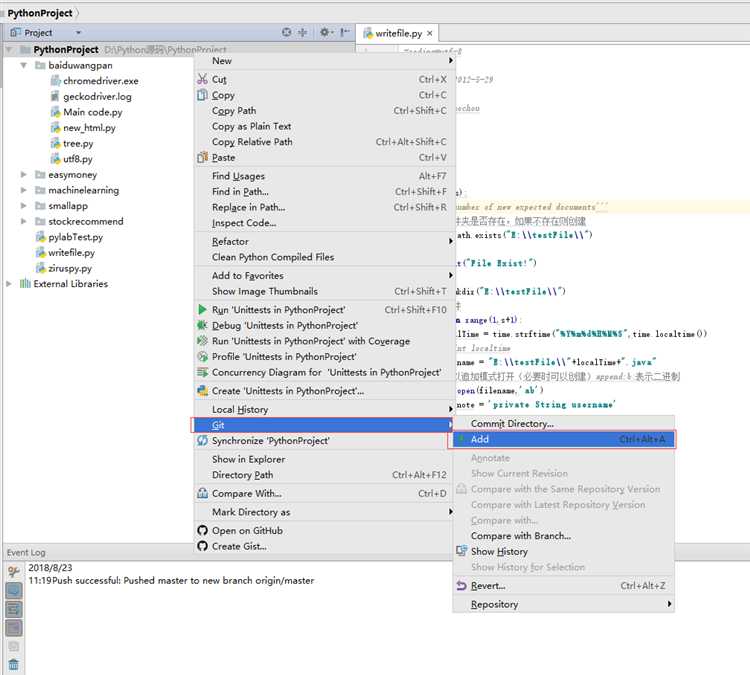Expand the stockrecommend folder

pyautogui.click(x=23, y=221)
